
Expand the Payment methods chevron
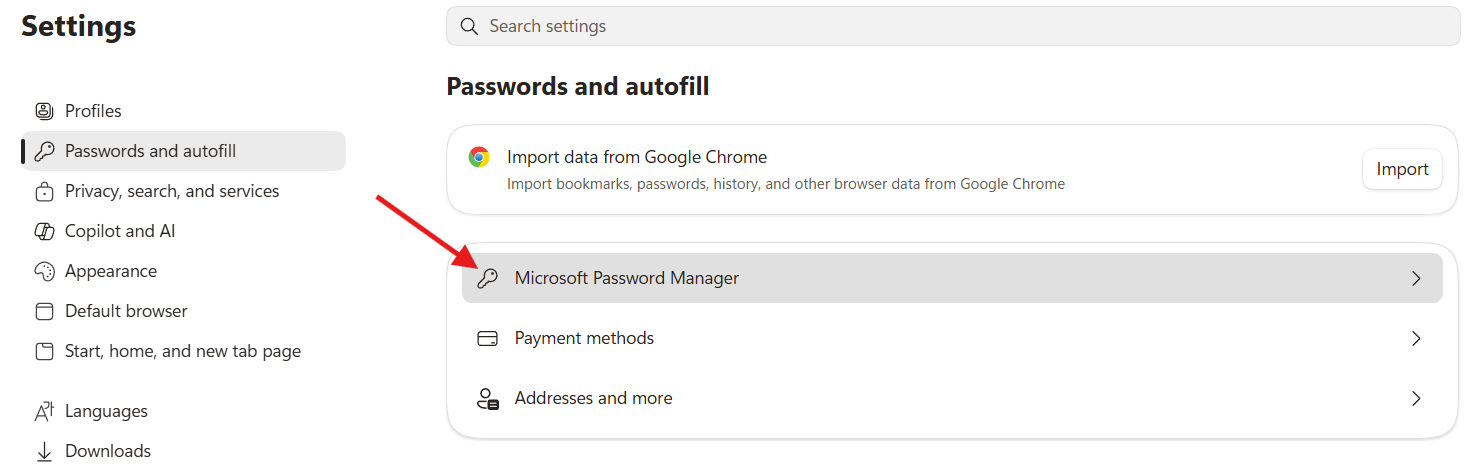(x=1416, y=338)
